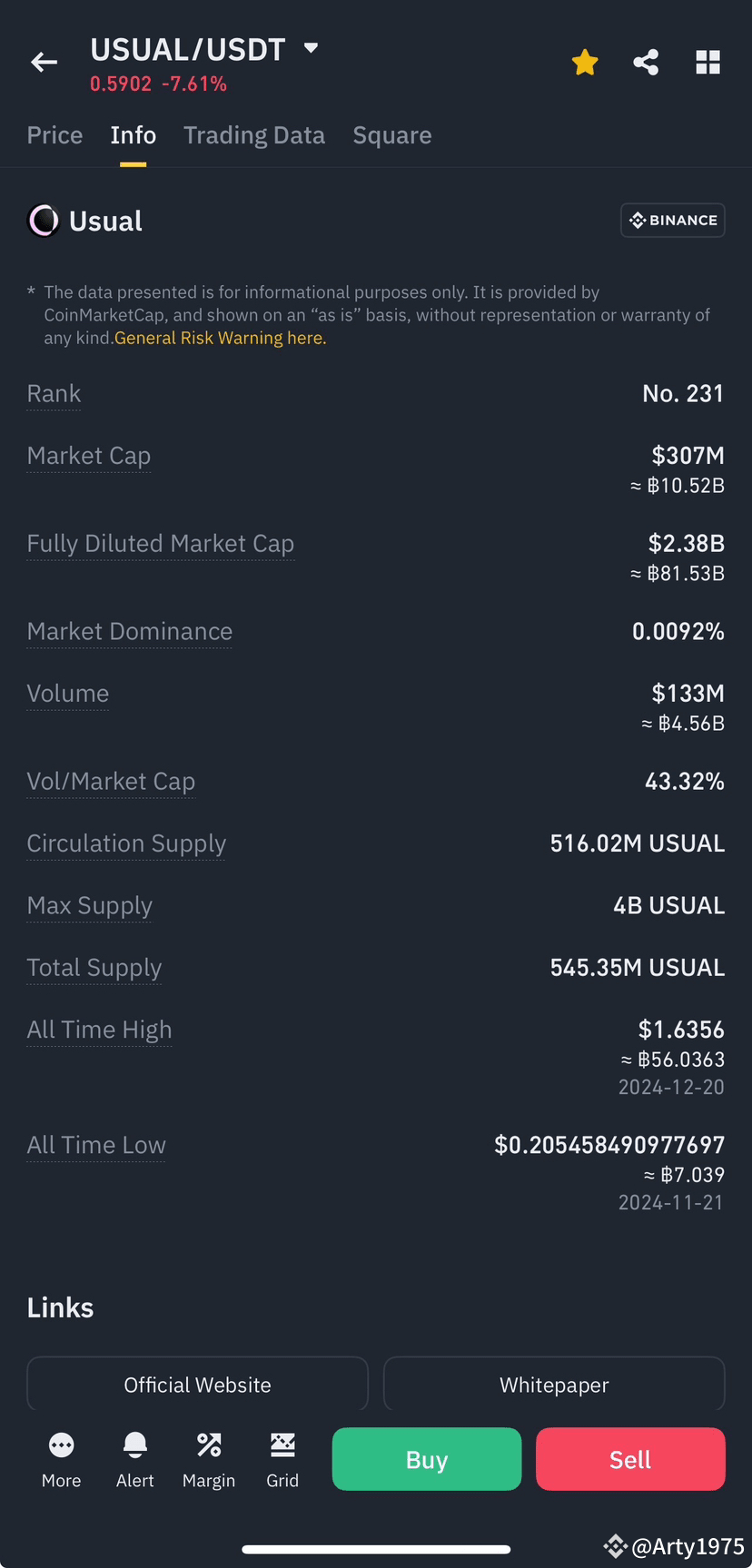The height and width of the screenshot is (1568, 752).
Task: Switch to the Price tab
Action: [54, 135]
